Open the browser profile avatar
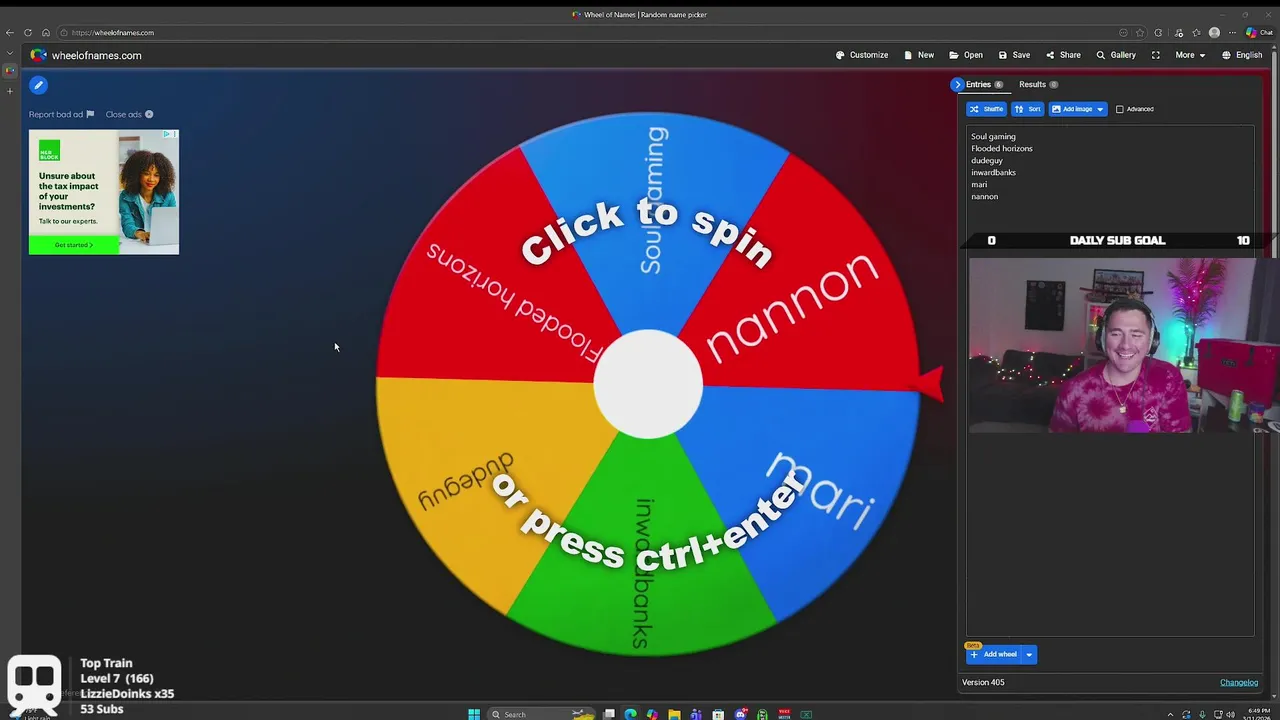 [x=1214, y=32]
